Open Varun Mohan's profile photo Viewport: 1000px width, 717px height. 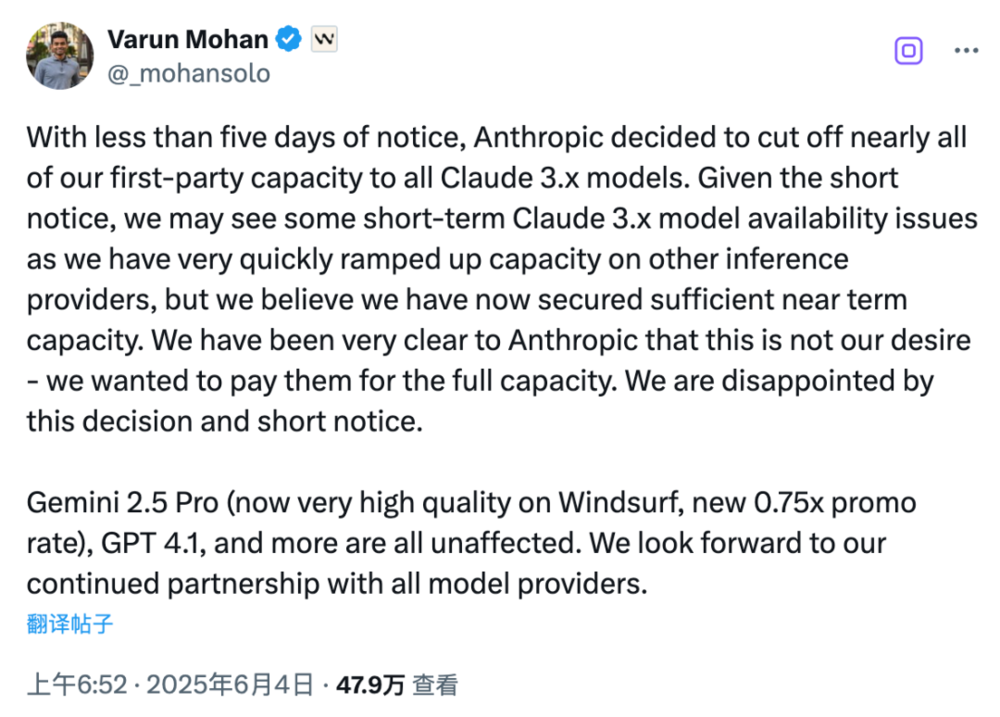(60, 56)
